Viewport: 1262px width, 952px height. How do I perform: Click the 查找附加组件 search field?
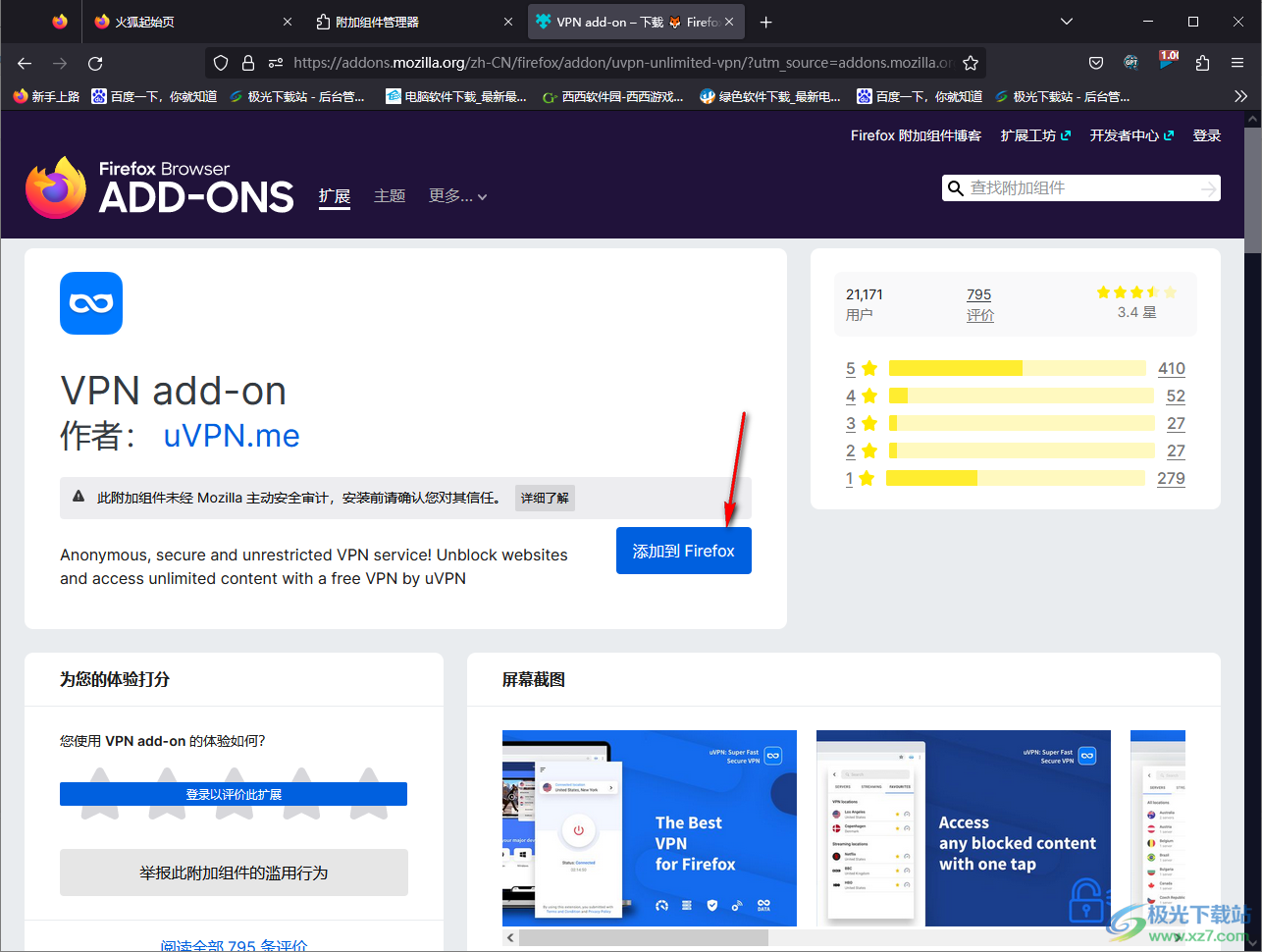[1079, 188]
